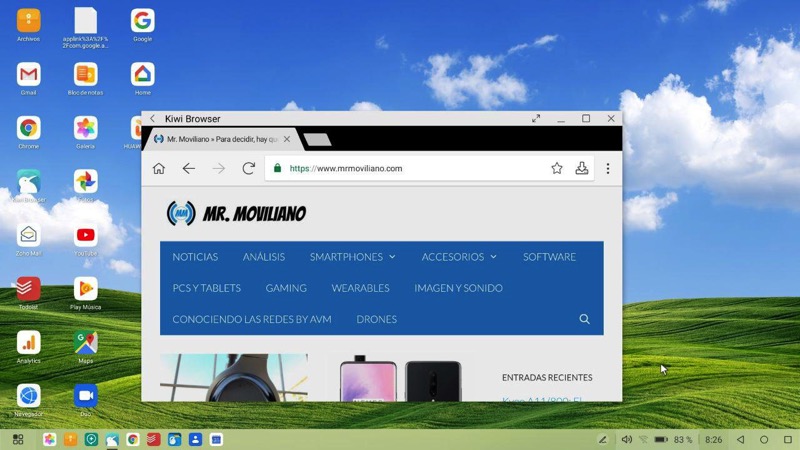Click the Android home circle button
Viewport: 800px width, 450px height.
click(x=764, y=439)
